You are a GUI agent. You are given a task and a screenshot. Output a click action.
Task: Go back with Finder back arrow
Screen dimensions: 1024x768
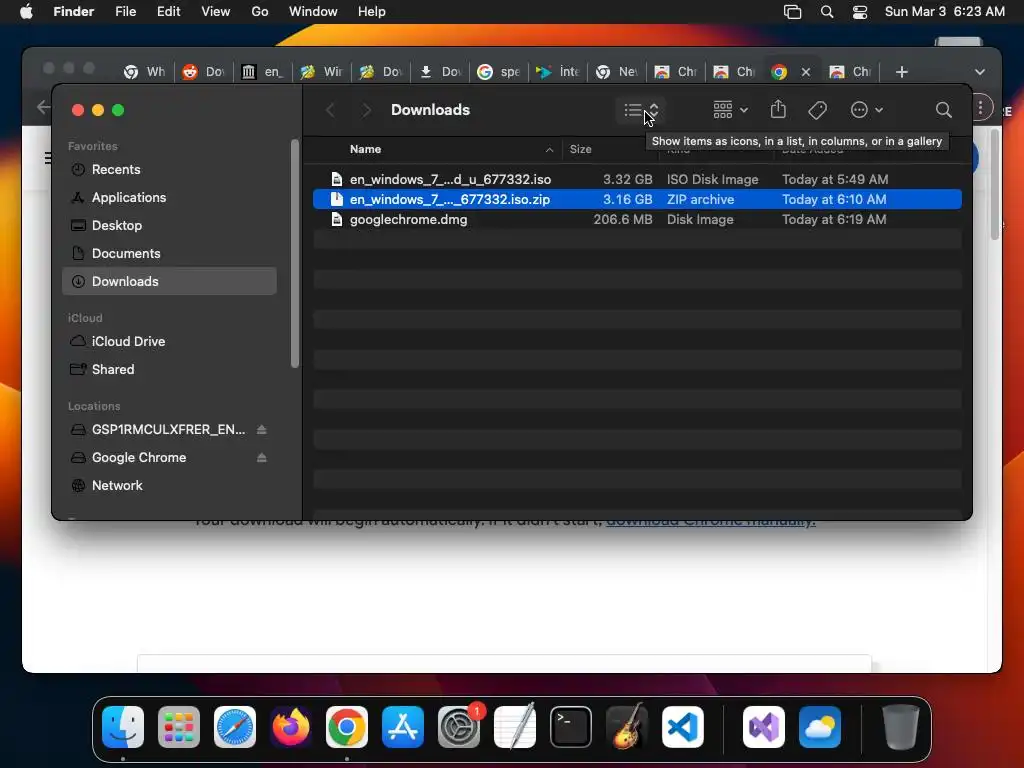point(330,110)
